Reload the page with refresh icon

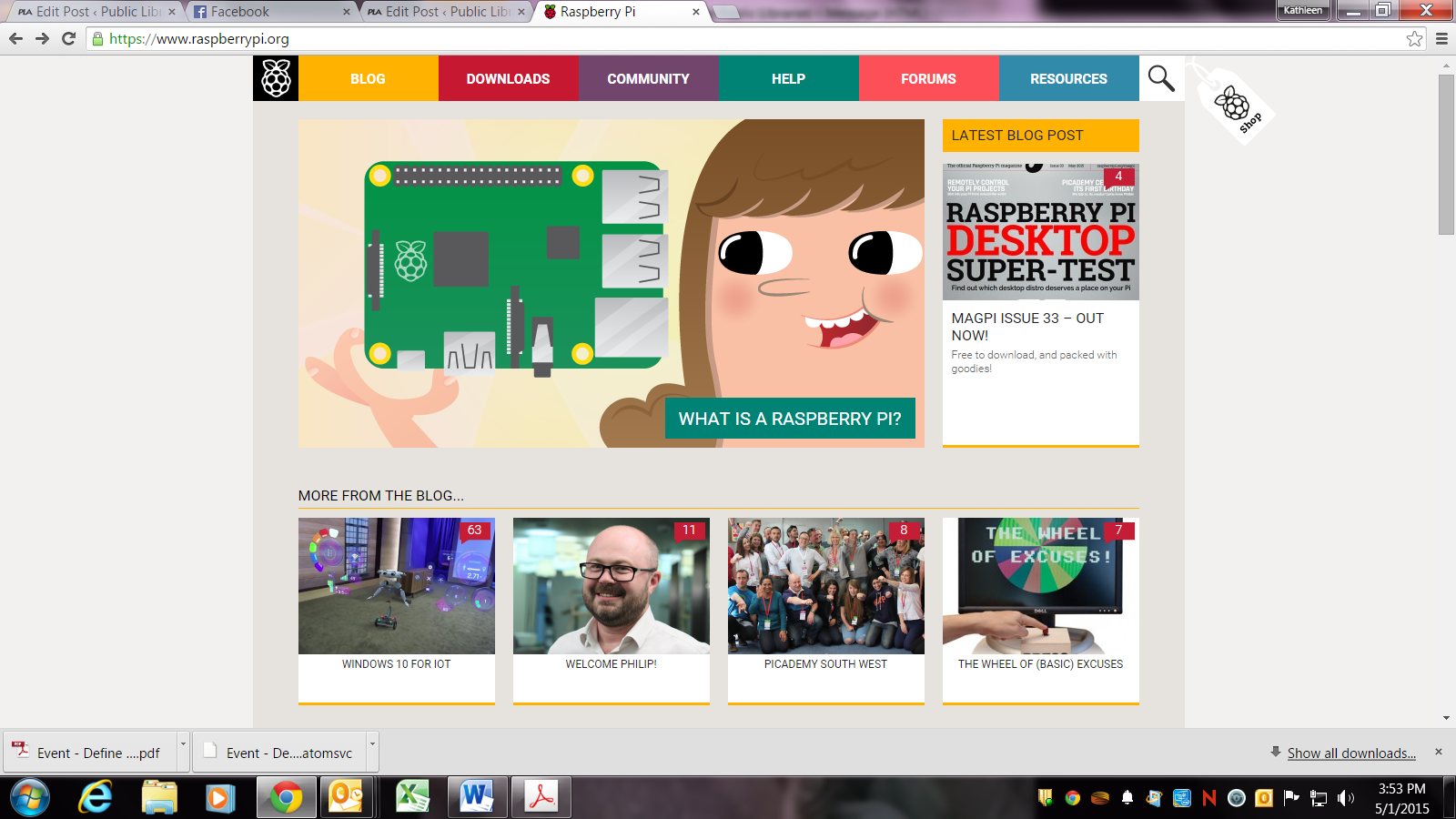68,38
